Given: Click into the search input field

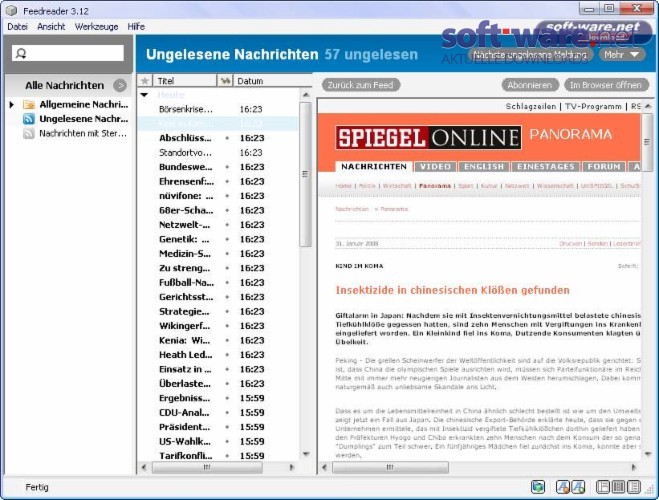Looking at the screenshot, I should point(68,53).
